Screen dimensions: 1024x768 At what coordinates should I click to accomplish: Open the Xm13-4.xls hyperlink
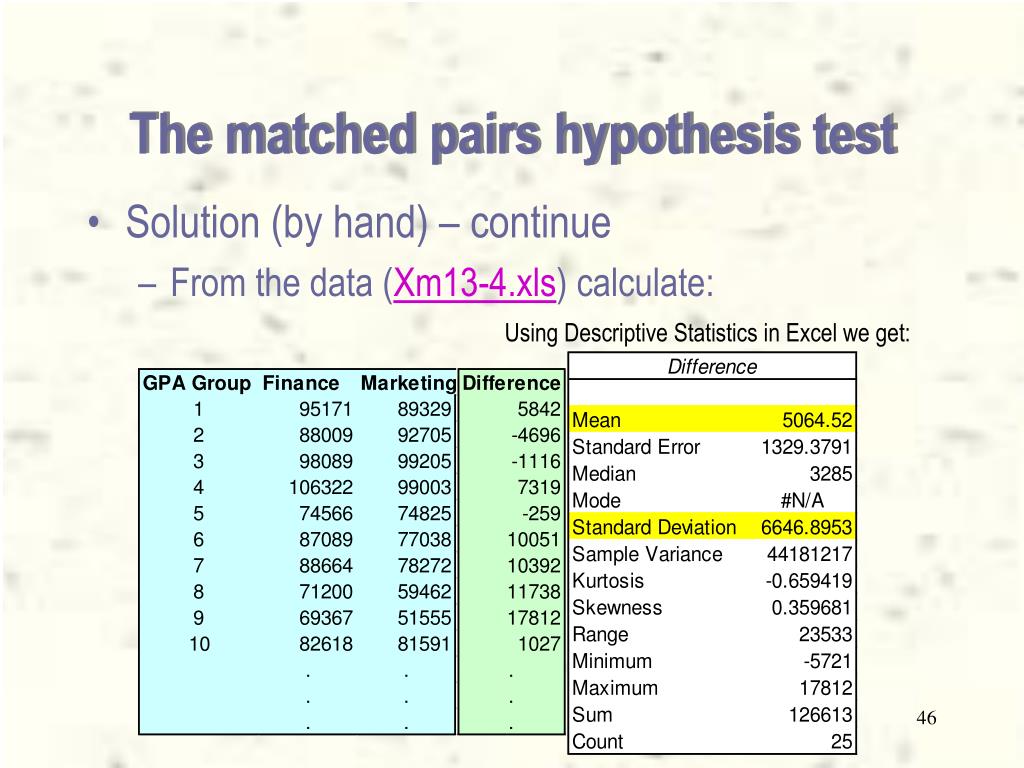pos(474,284)
